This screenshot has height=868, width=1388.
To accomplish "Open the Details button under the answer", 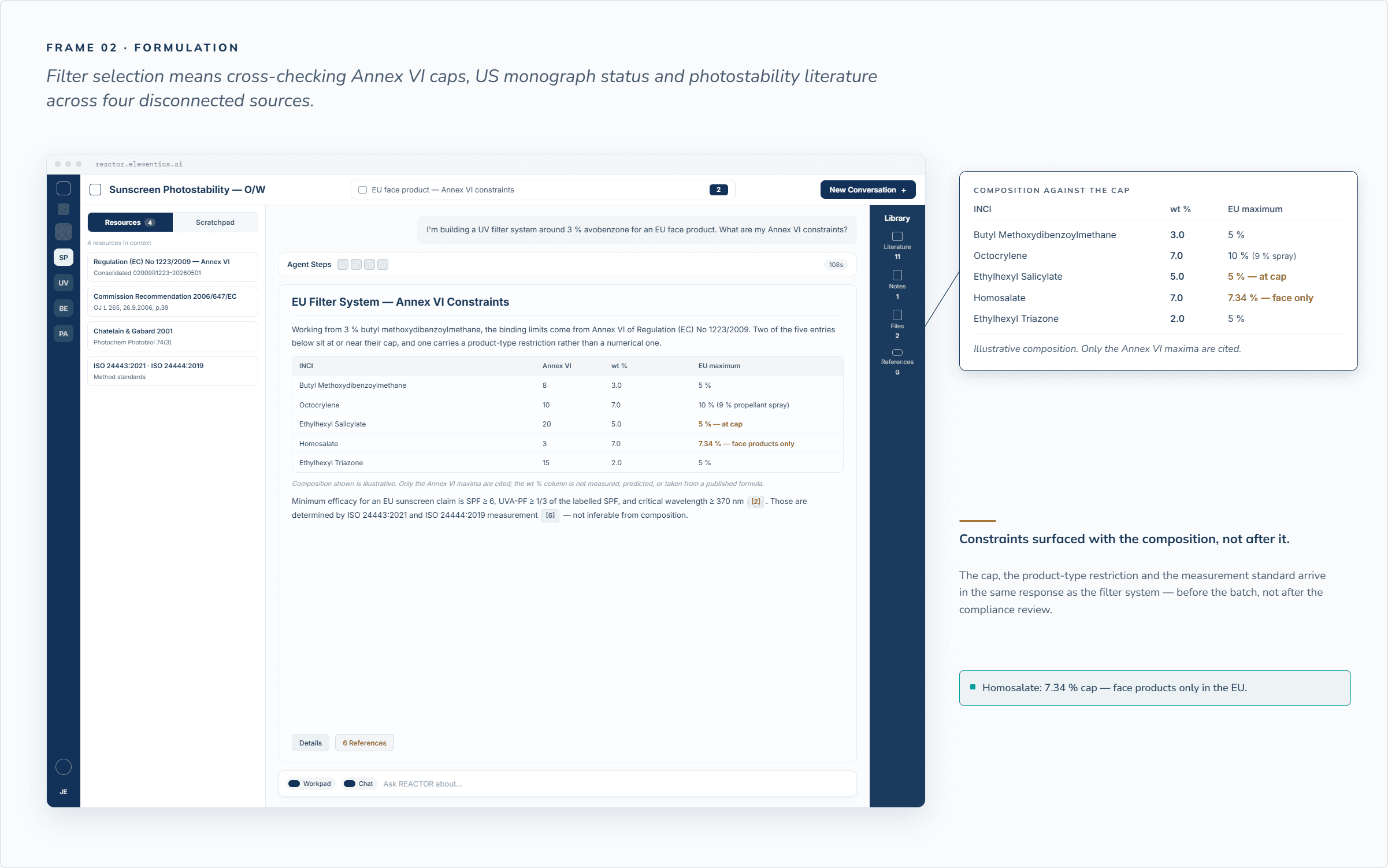I will (310, 743).
